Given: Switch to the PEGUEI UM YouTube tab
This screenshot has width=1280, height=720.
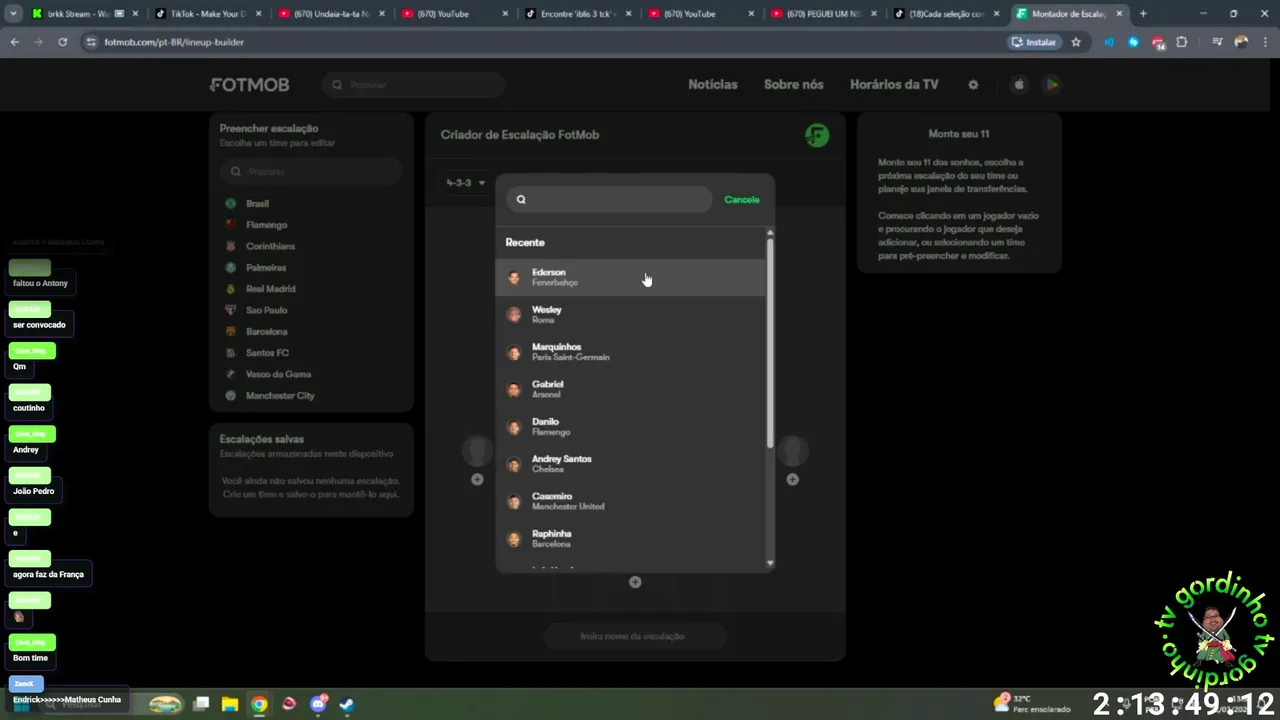Looking at the screenshot, I should tap(822, 14).
